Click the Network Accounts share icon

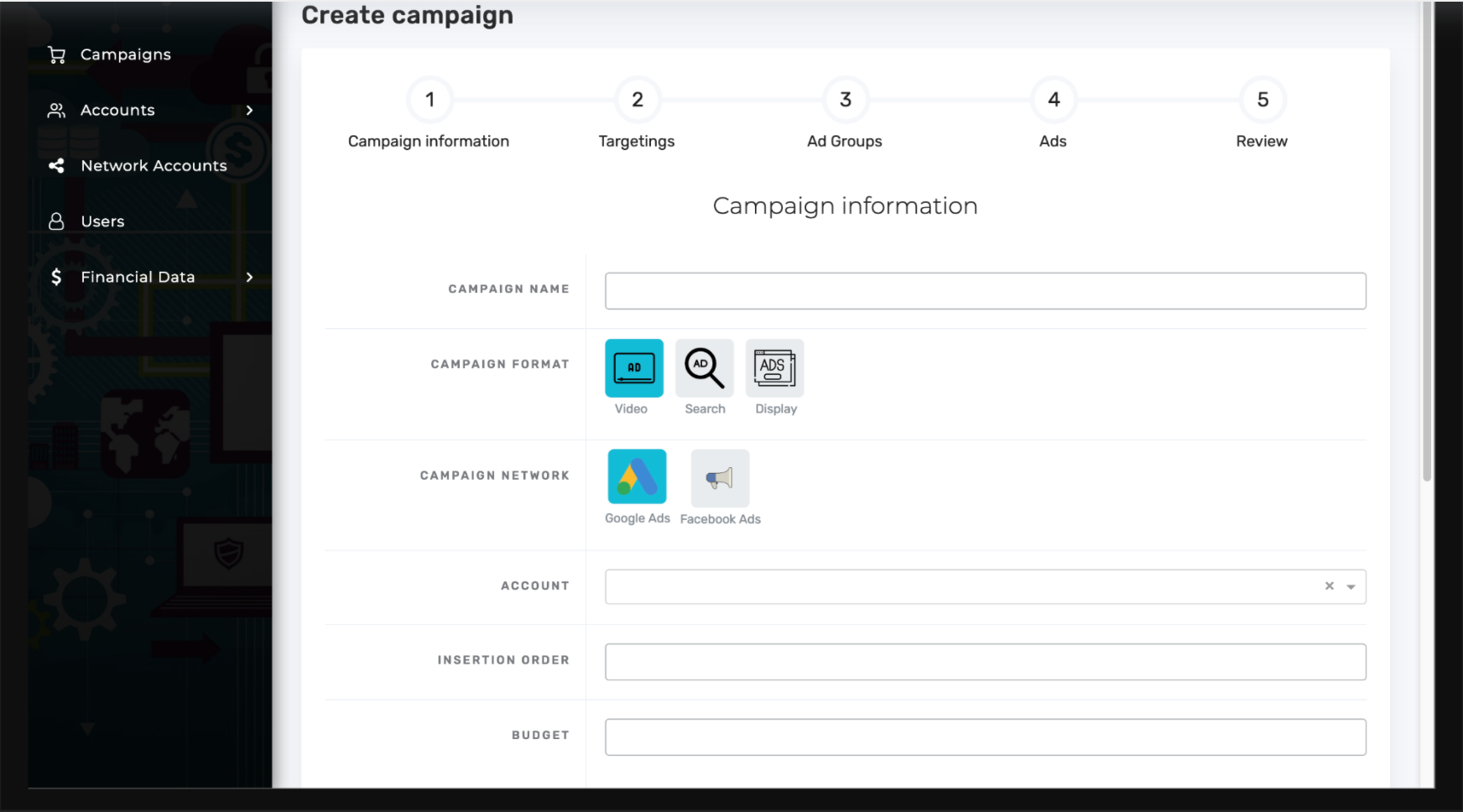[x=56, y=165]
